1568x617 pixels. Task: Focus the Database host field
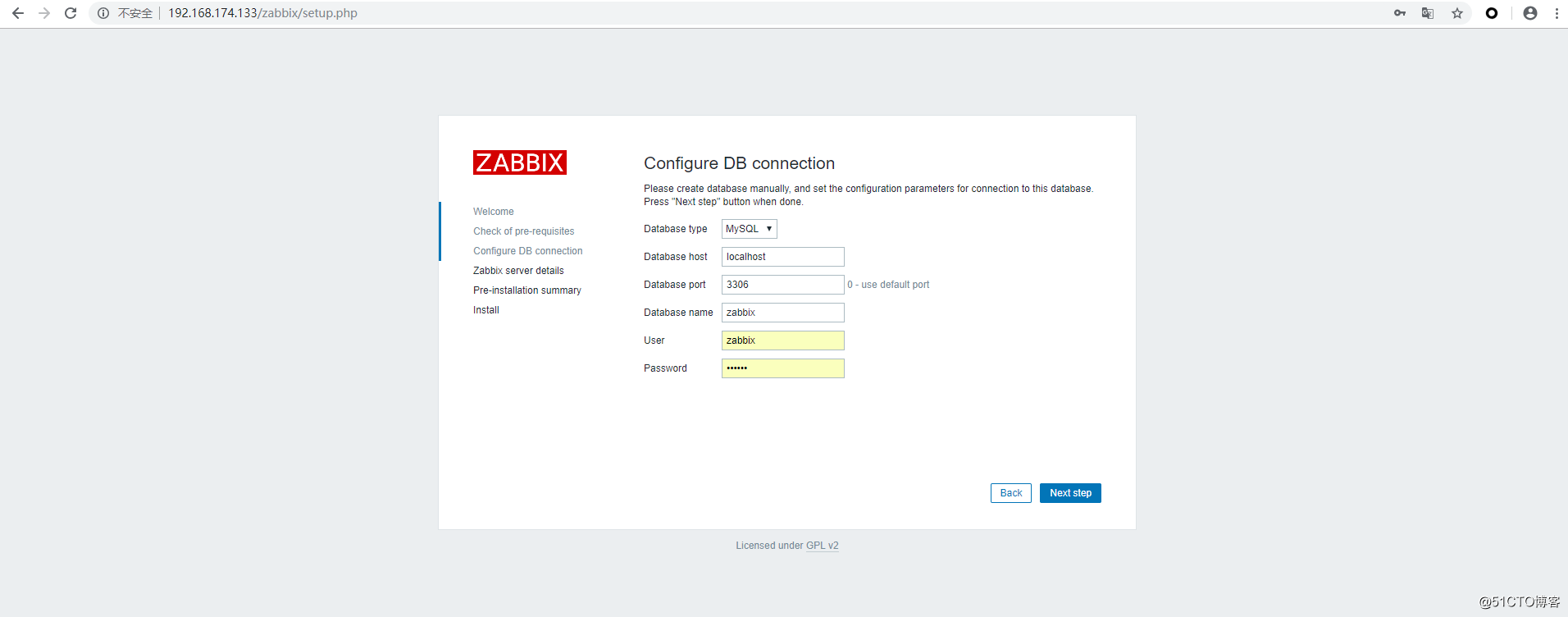tap(783, 257)
